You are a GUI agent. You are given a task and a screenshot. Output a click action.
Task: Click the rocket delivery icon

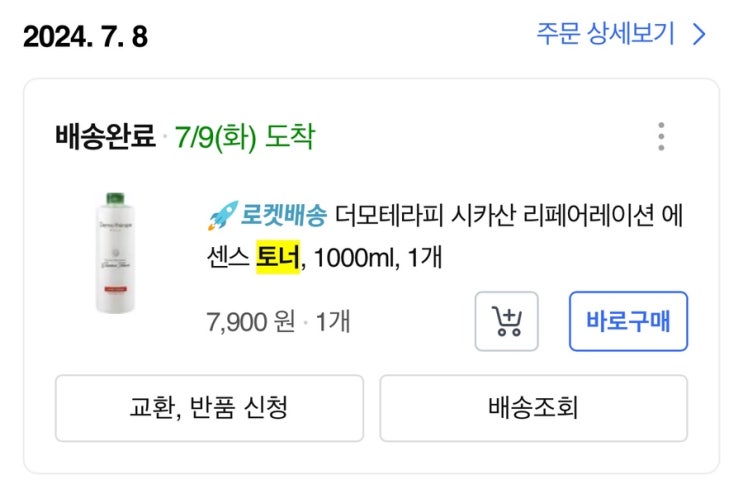coord(220,215)
